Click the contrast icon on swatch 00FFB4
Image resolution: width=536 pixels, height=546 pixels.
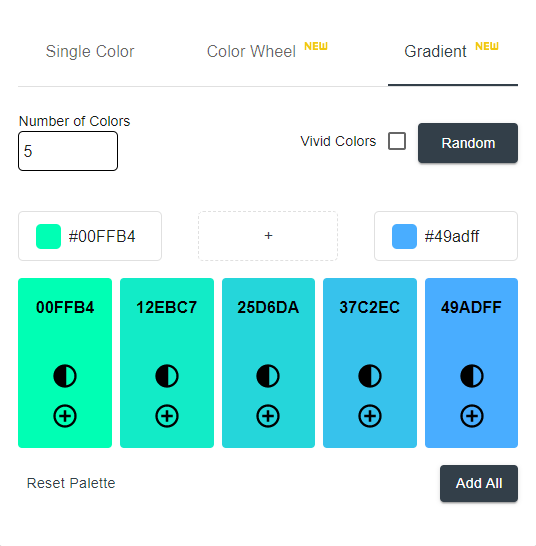[65, 376]
